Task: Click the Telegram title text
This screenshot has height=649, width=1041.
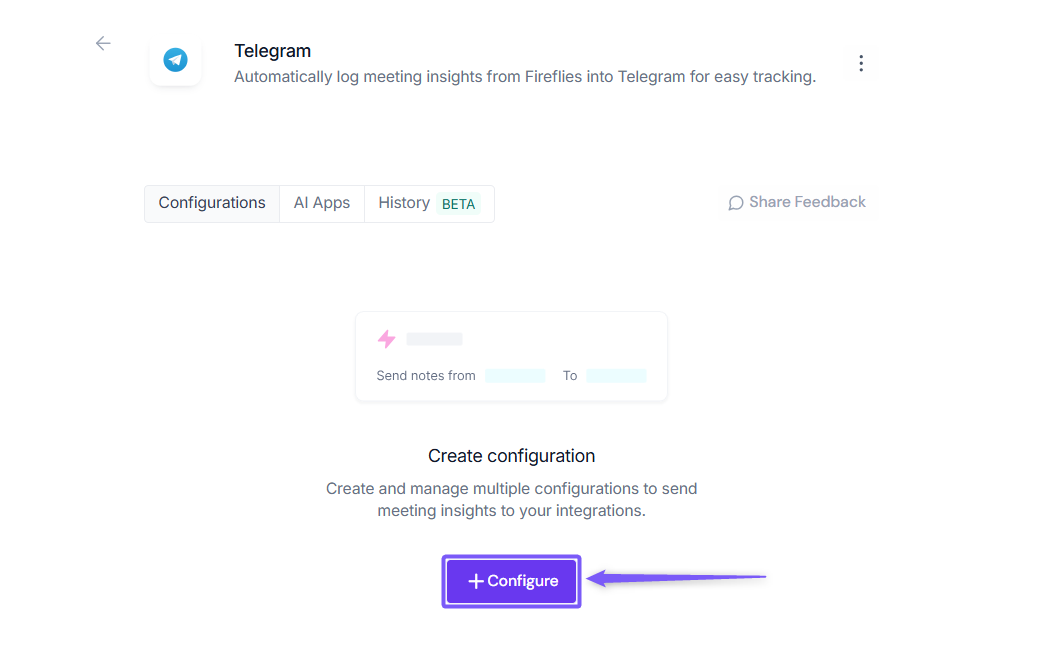Action: point(272,51)
